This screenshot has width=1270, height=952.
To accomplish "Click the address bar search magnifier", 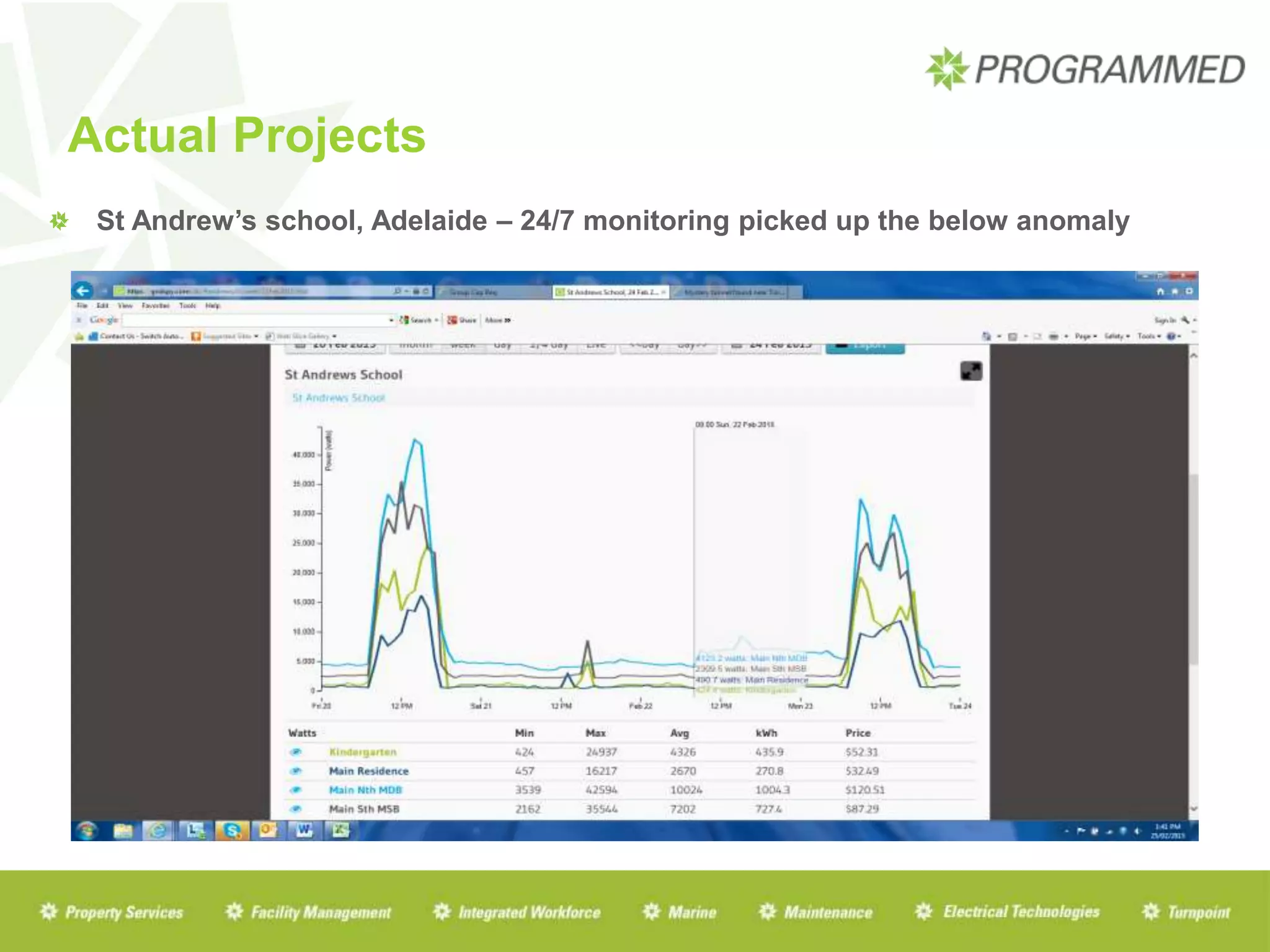I will [397, 291].
